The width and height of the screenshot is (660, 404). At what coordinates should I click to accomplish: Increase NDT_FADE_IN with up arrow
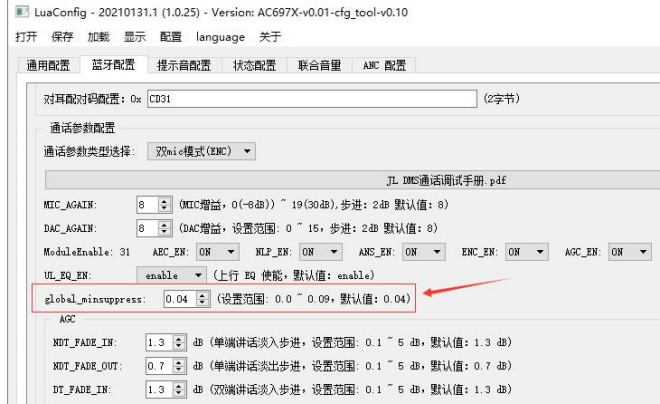pos(179,339)
